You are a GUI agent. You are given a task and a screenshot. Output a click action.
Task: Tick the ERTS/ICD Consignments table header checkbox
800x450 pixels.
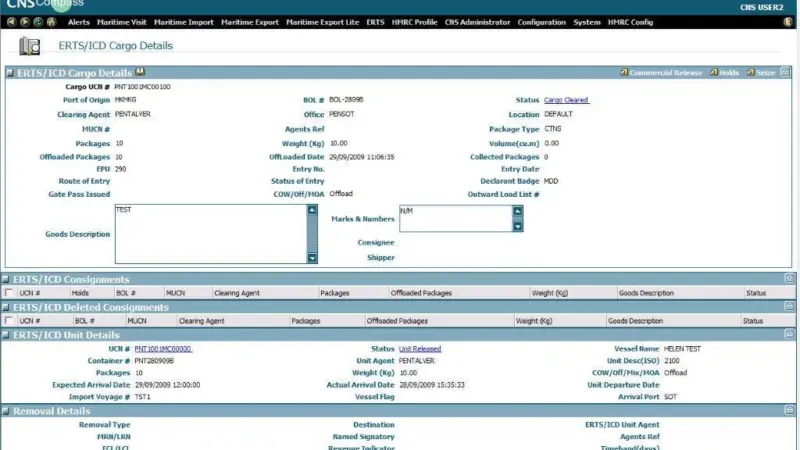(9, 293)
